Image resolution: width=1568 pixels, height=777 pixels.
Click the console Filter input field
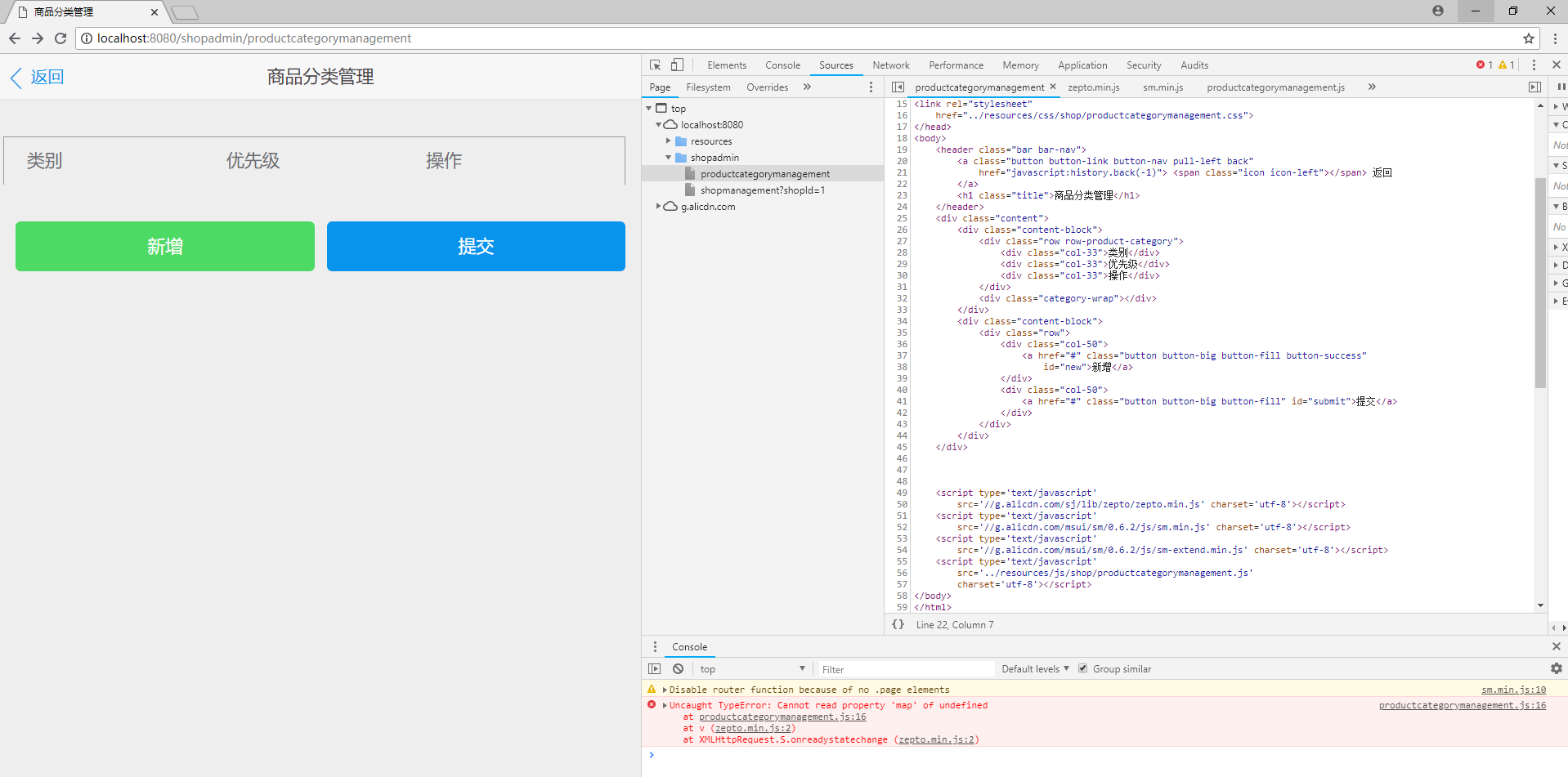pyautogui.click(x=906, y=669)
